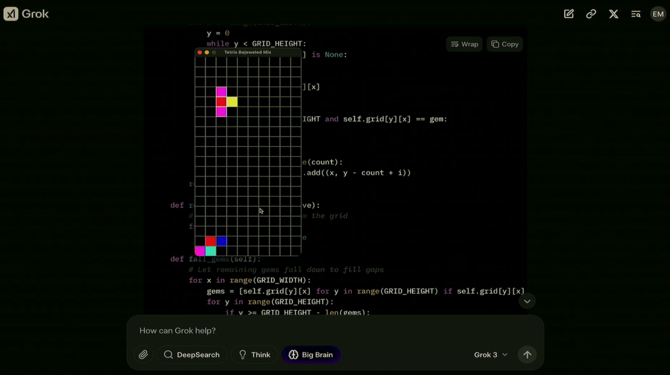Open the EM profile avatar
Screen dimensions: 670x375
click(658, 14)
